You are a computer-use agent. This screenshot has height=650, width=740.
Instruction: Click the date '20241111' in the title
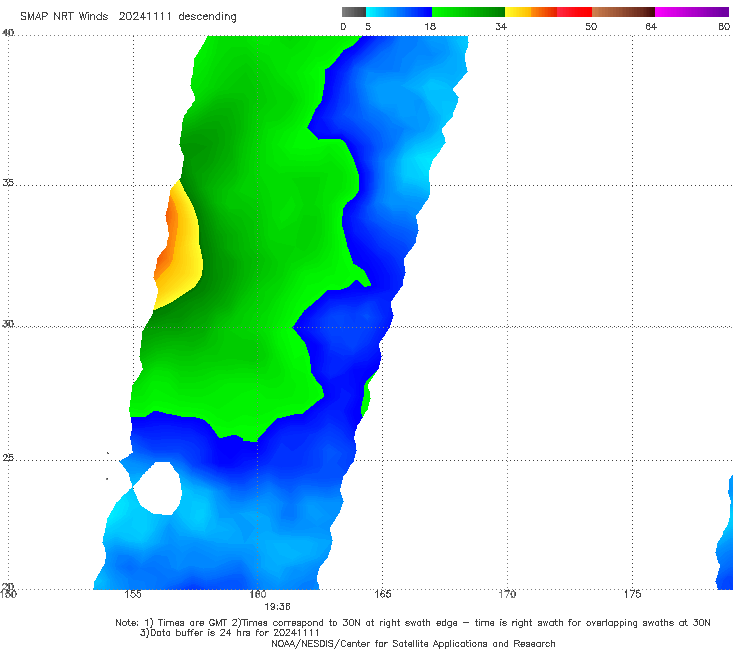145,16
